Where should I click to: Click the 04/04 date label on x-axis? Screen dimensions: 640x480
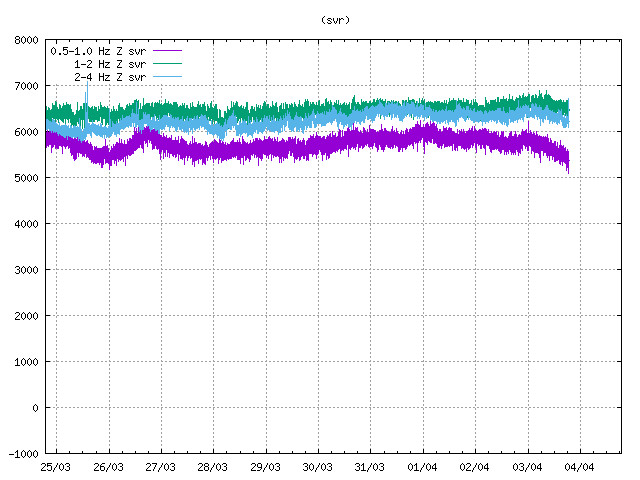pyautogui.click(x=579, y=467)
